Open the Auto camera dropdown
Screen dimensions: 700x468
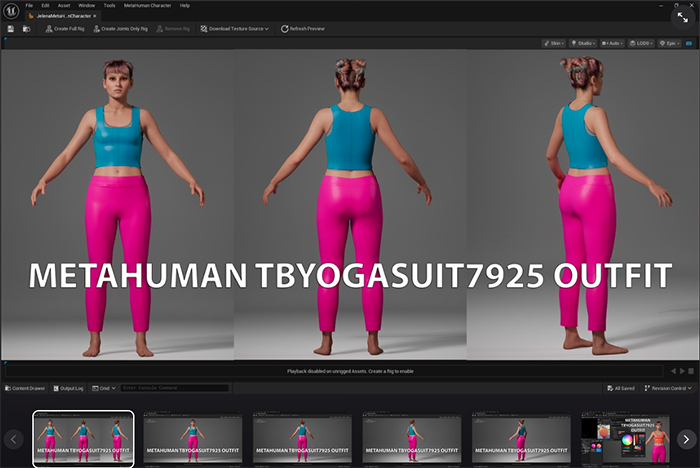pos(612,43)
